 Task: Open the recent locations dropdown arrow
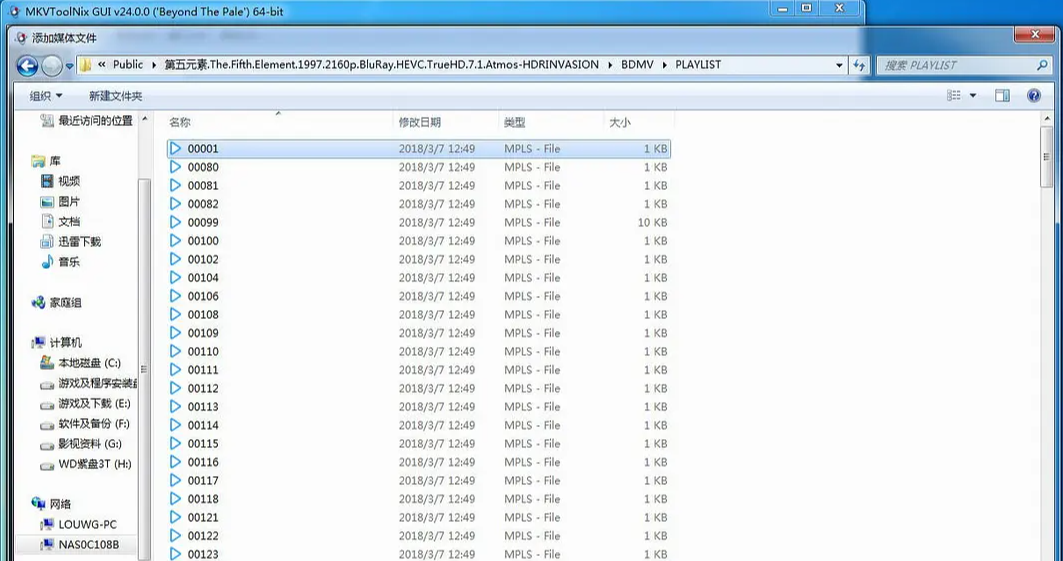(69, 66)
